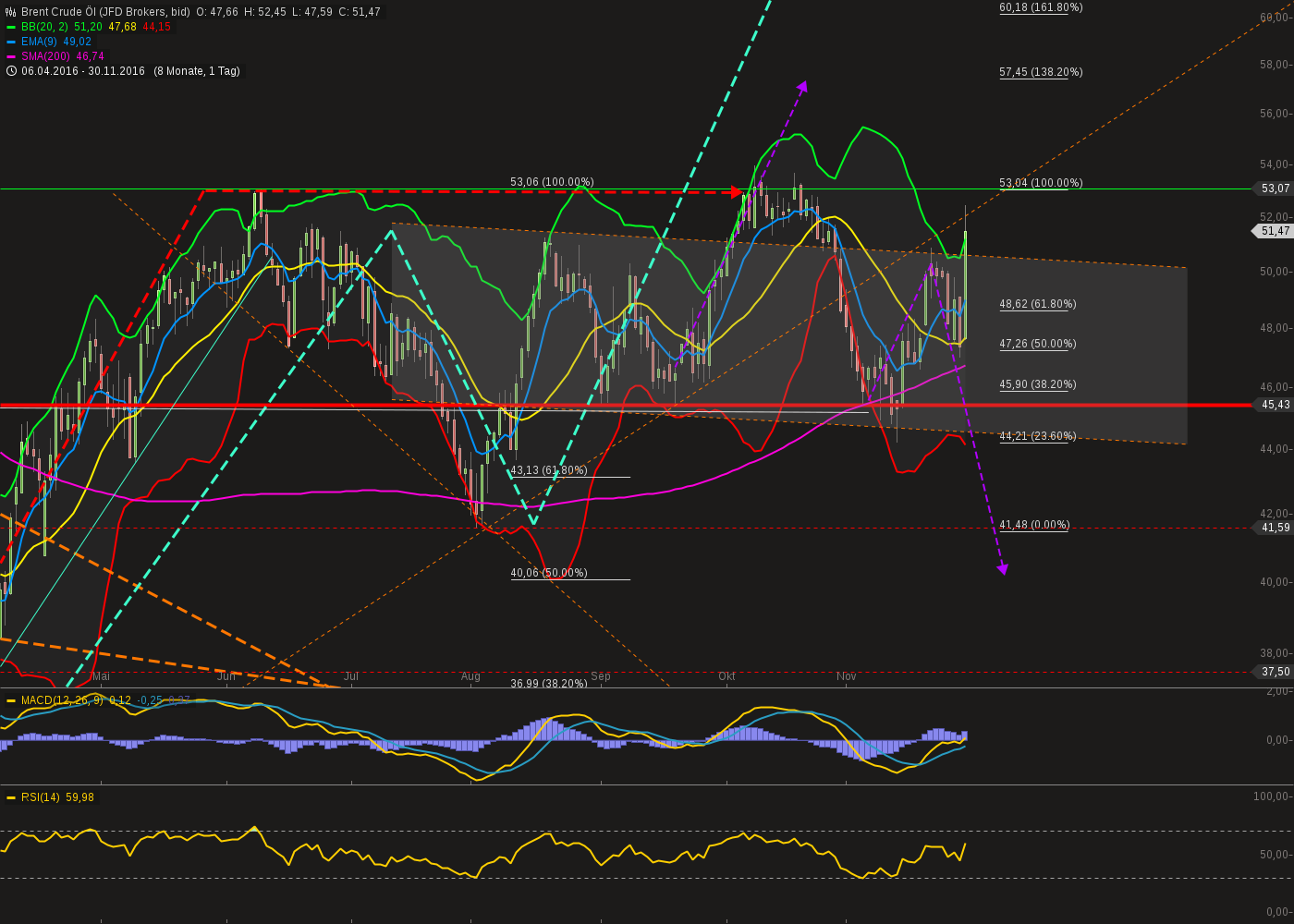
Task: Click the clock icon next to the date range
Action: [12, 71]
